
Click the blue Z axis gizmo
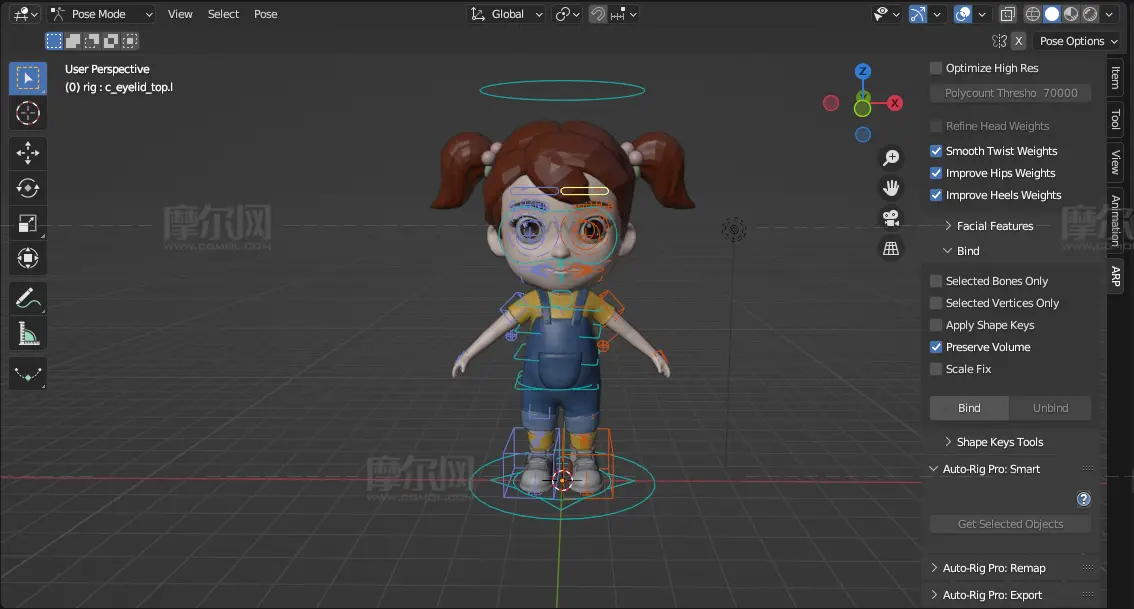point(862,71)
